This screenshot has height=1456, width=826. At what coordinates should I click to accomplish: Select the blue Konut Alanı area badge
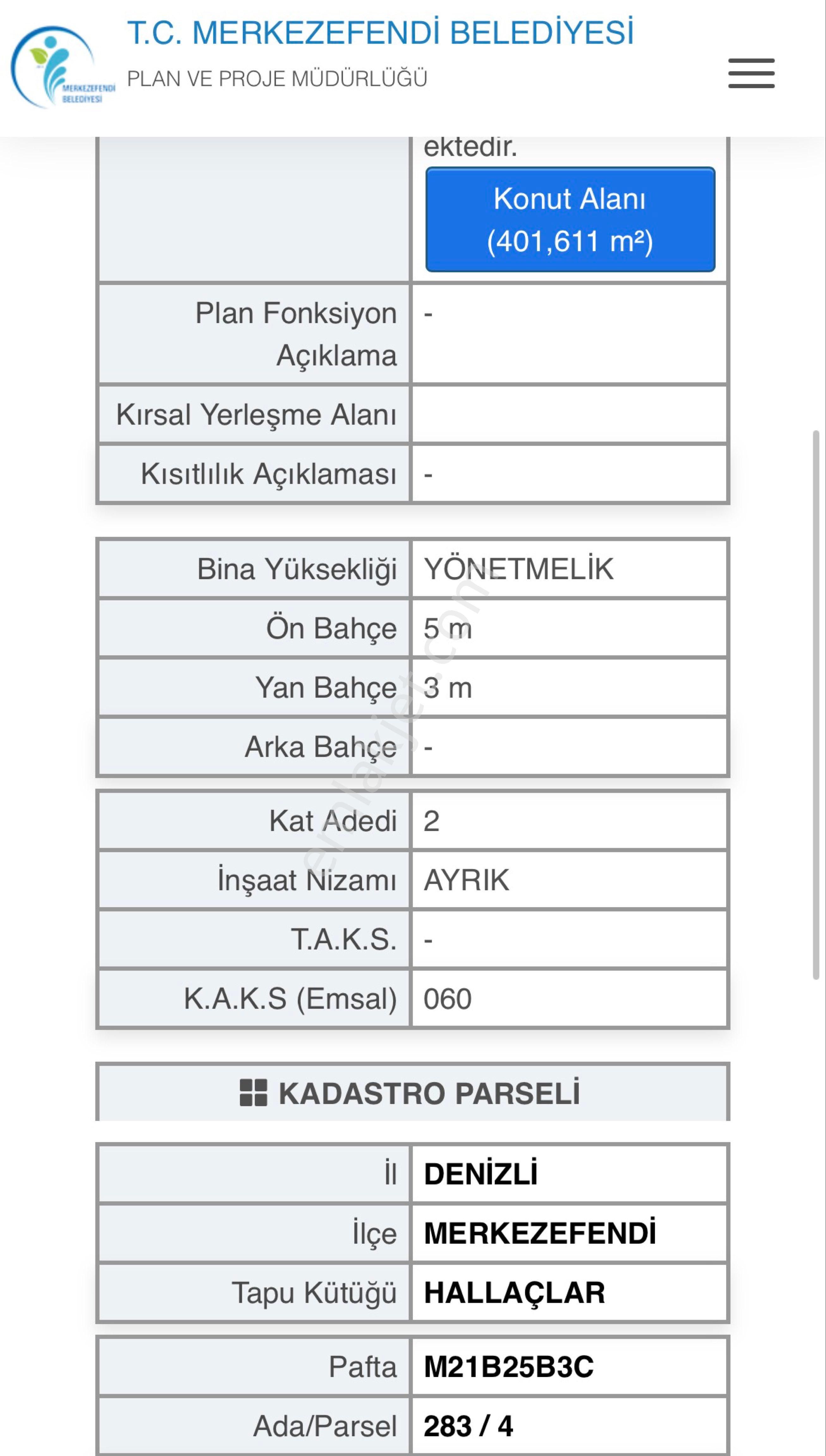(568, 220)
